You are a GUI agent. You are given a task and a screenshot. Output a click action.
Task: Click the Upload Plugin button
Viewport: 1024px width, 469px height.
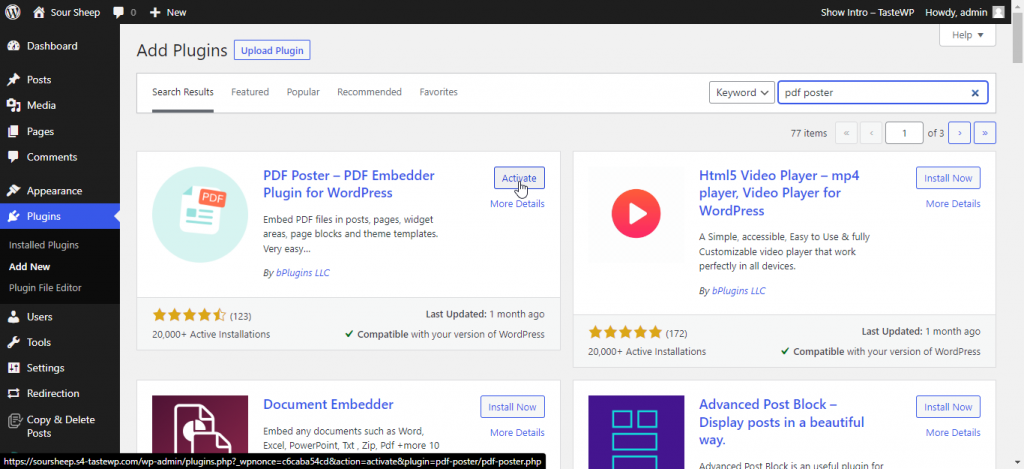point(272,50)
